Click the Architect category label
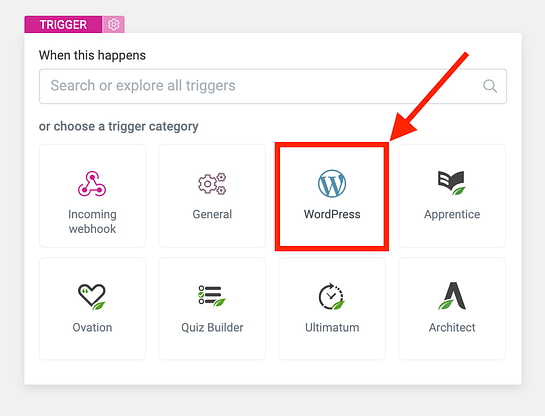The height and width of the screenshot is (416, 545). pyautogui.click(x=452, y=327)
